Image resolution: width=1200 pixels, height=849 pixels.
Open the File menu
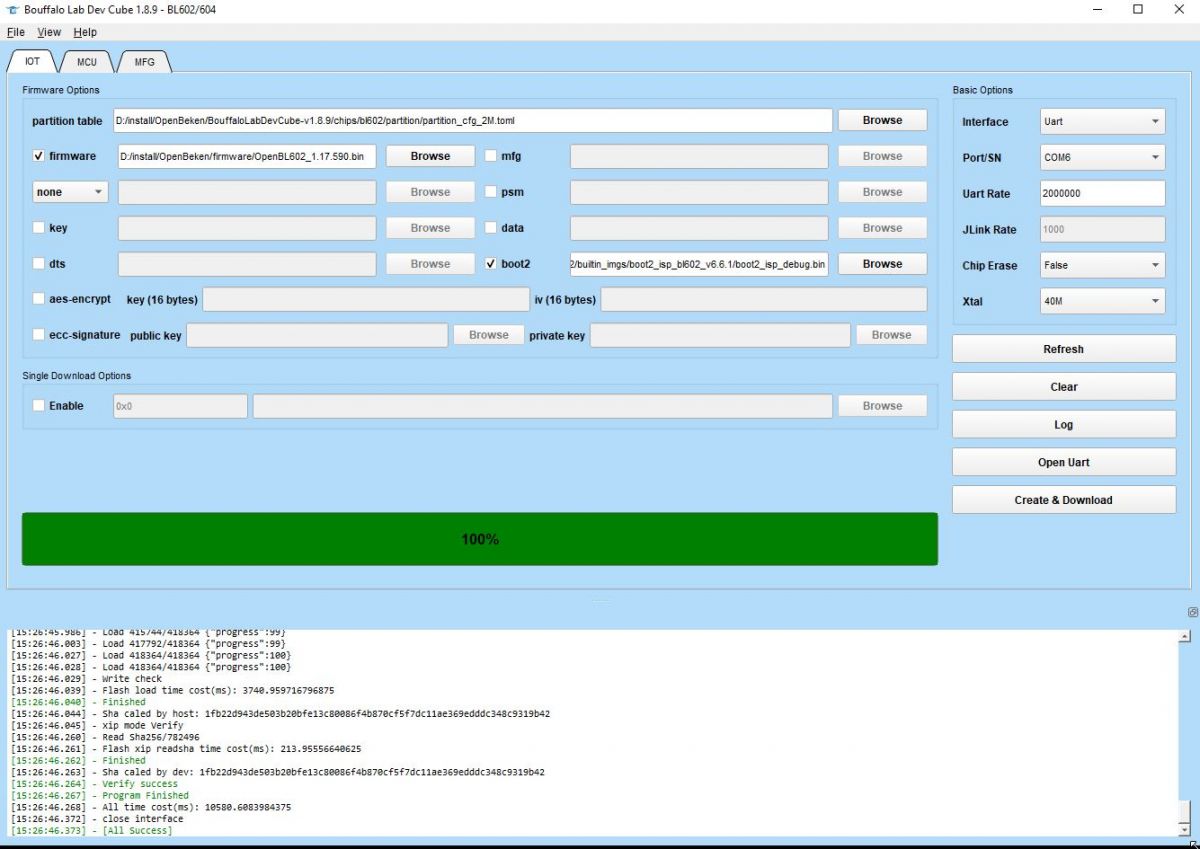[16, 33]
